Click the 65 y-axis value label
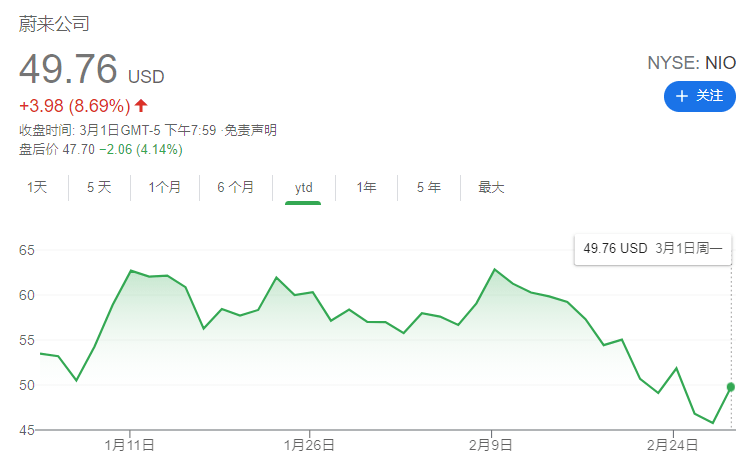This screenshot has height=463, width=751. [x=27, y=250]
